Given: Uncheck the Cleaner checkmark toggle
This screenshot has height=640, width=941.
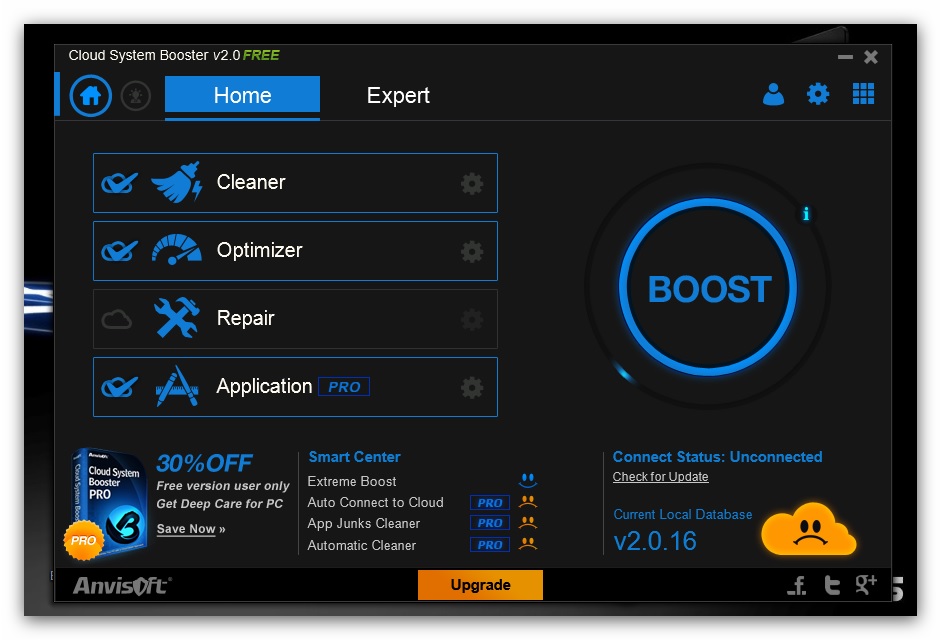Looking at the screenshot, I should (119, 183).
